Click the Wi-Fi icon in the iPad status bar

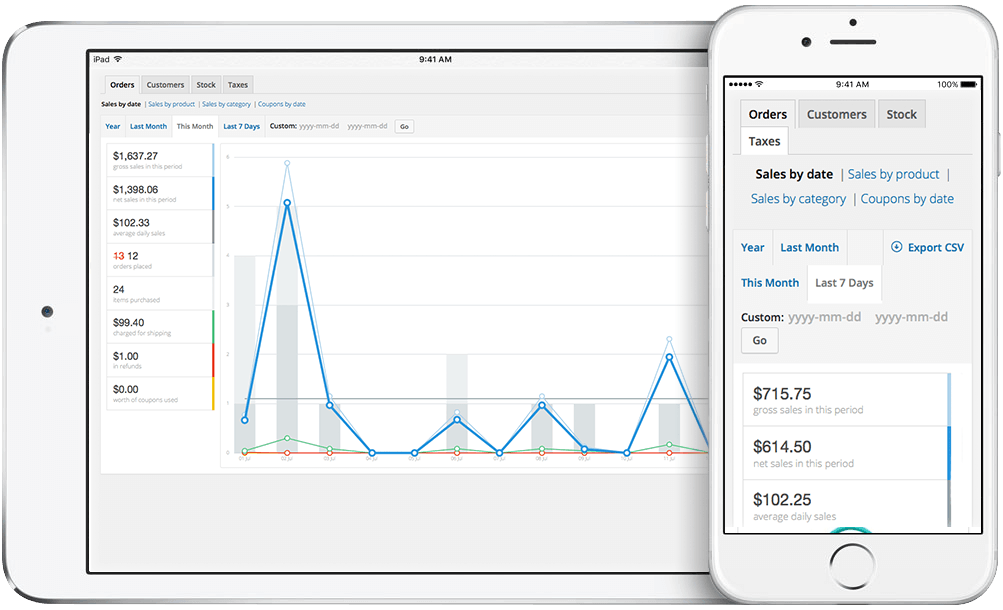(x=117, y=59)
